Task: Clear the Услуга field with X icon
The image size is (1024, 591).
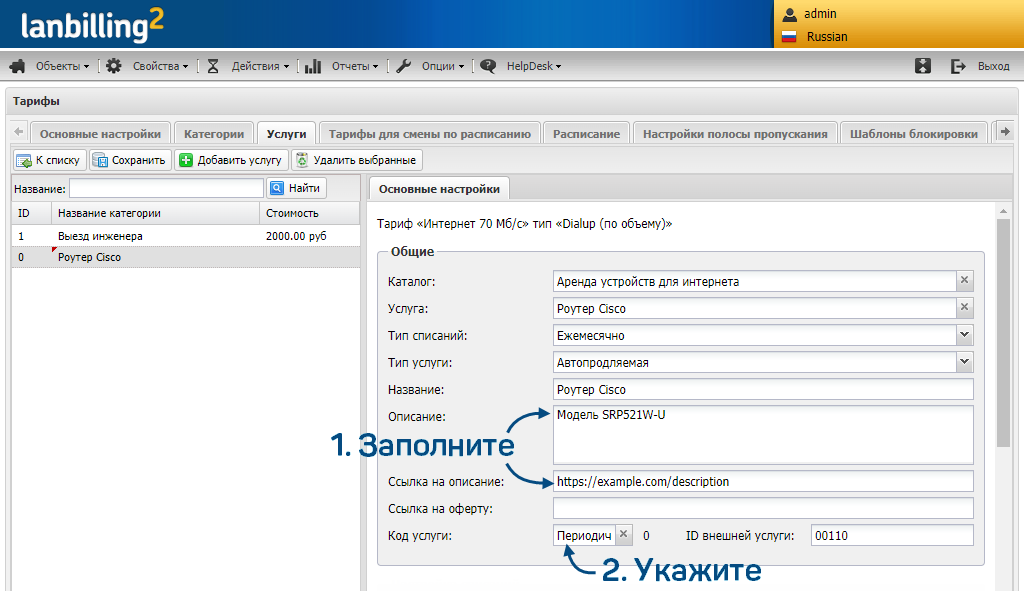Action: (964, 308)
